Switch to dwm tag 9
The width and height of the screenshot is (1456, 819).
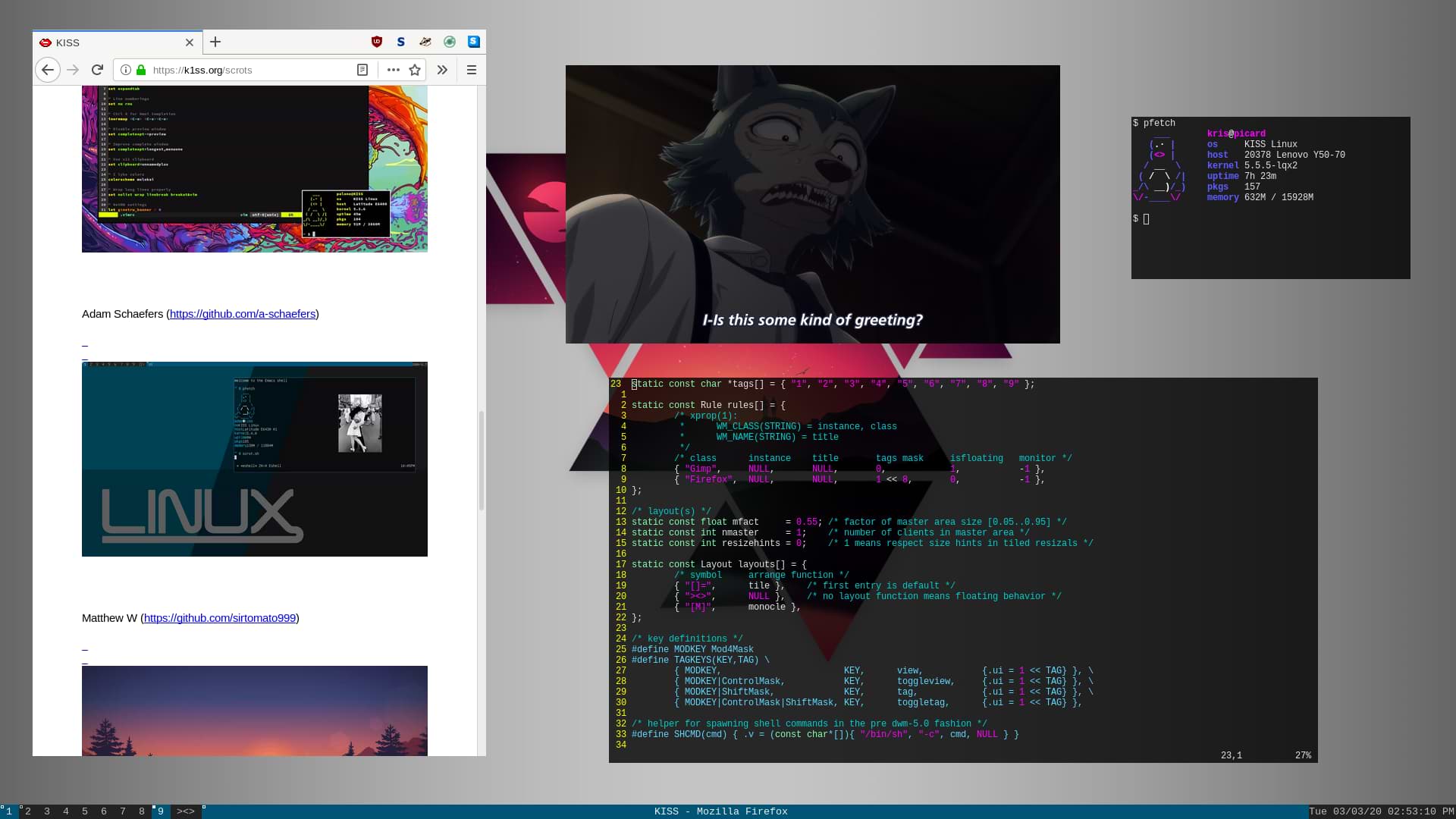click(x=161, y=811)
